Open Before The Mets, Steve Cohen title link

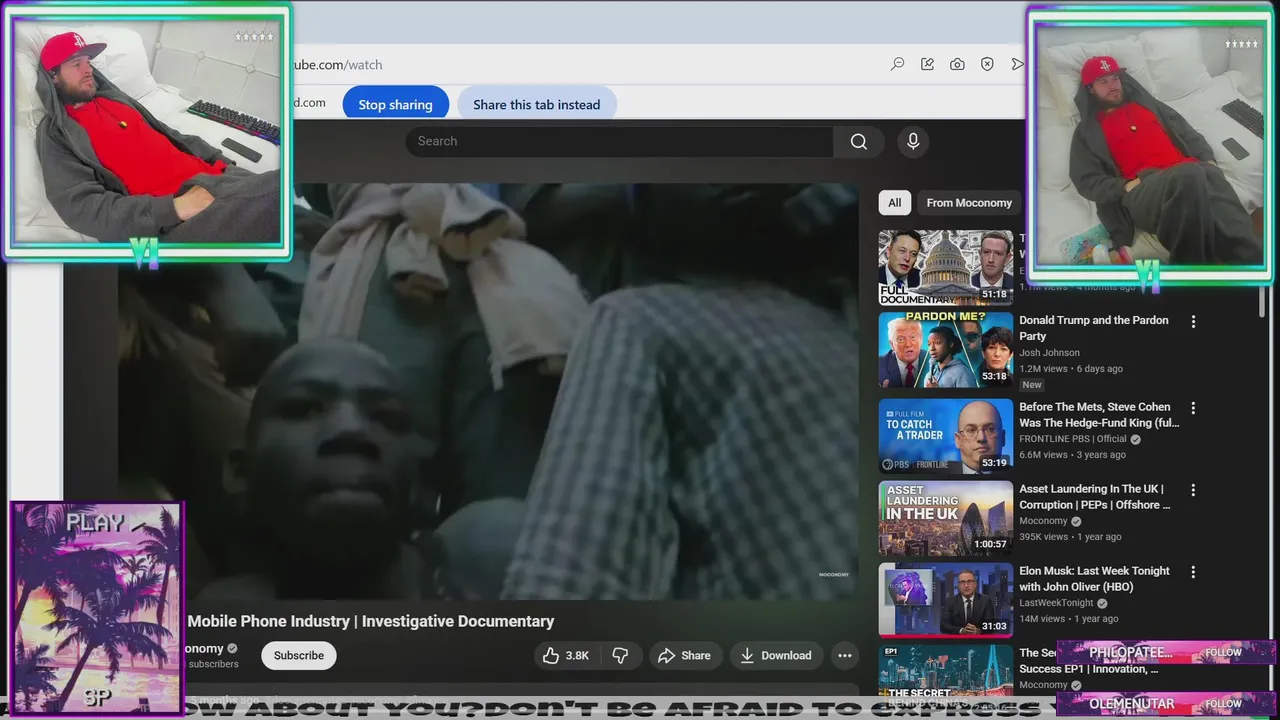point(1099,415)
